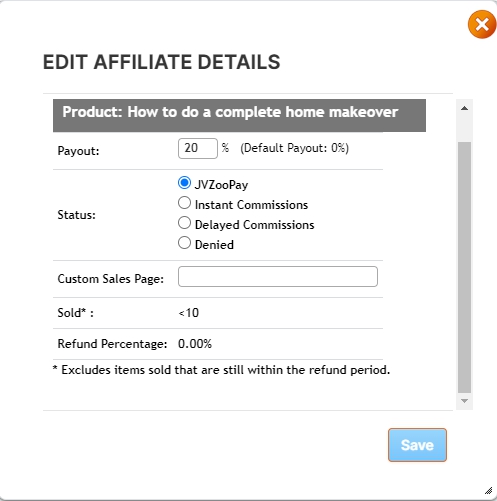Click the Sold value <10
497x501 pixels.
(188, 313)
